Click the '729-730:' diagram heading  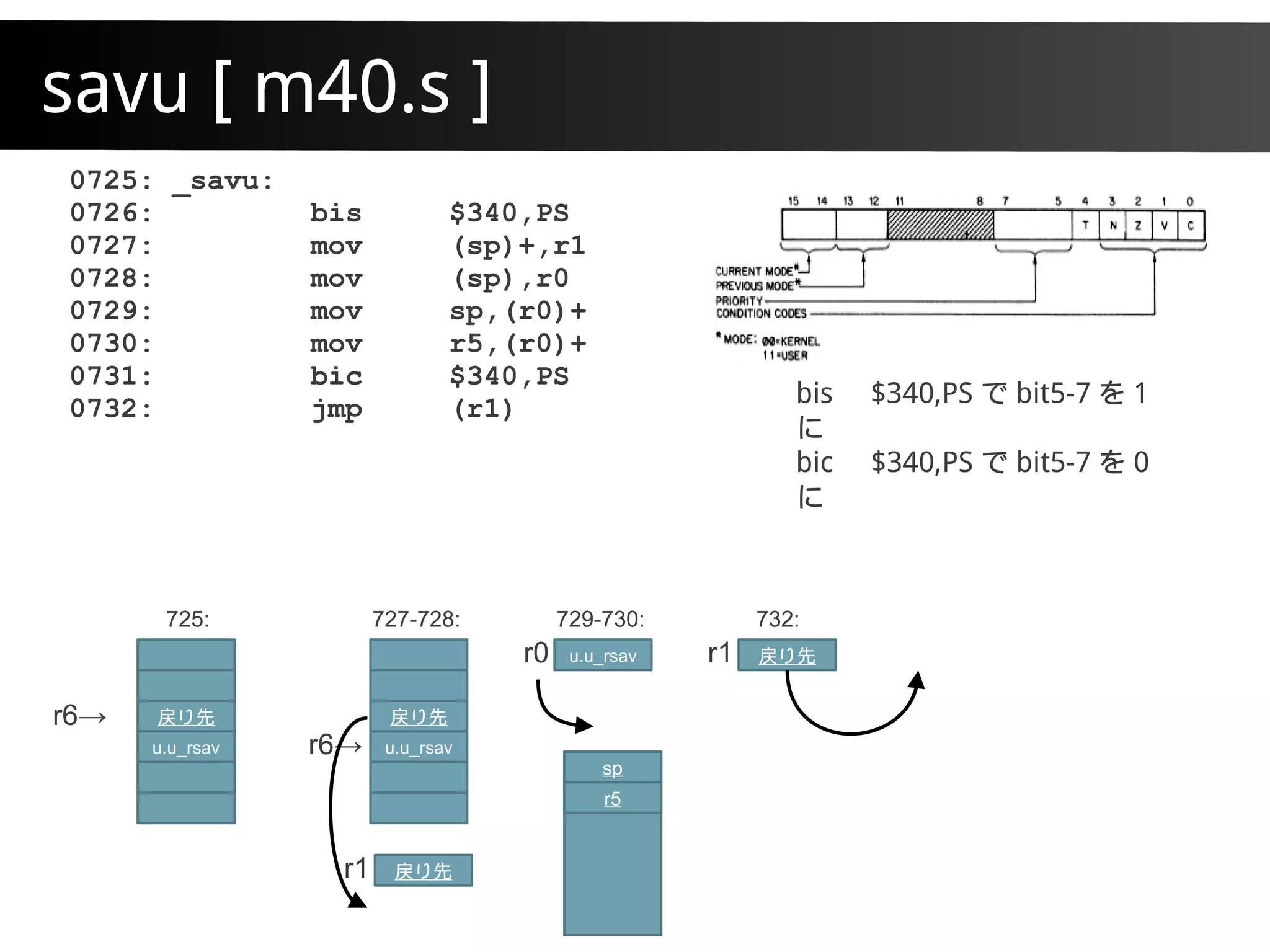pos(600,619)
